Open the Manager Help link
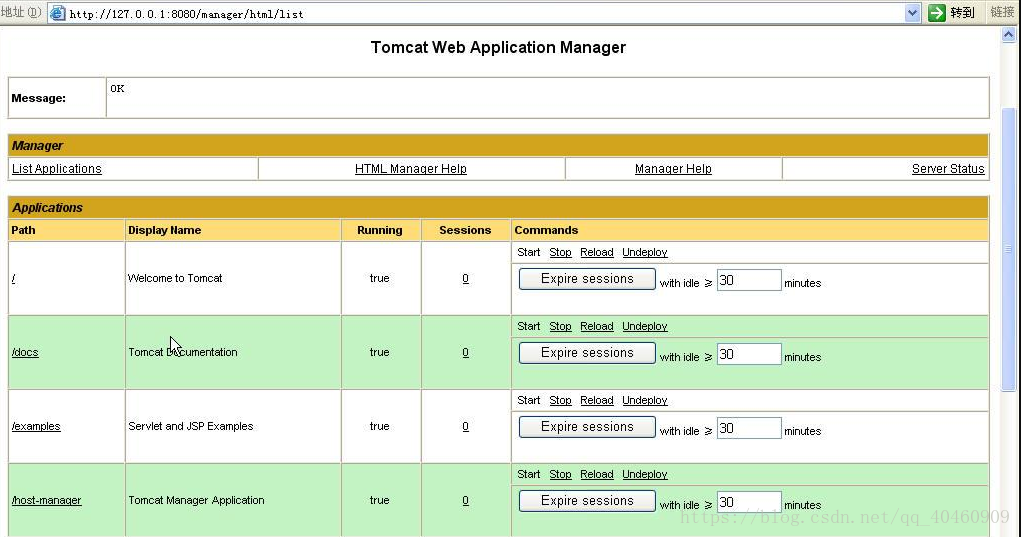Viewport: 1021px width, 537px height. click(x=673, y=169)
